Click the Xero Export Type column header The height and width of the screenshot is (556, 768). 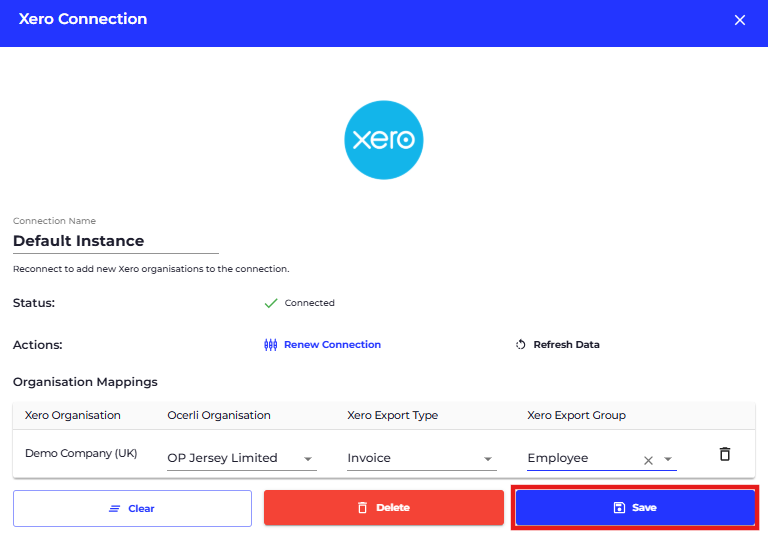click(392, 415)
